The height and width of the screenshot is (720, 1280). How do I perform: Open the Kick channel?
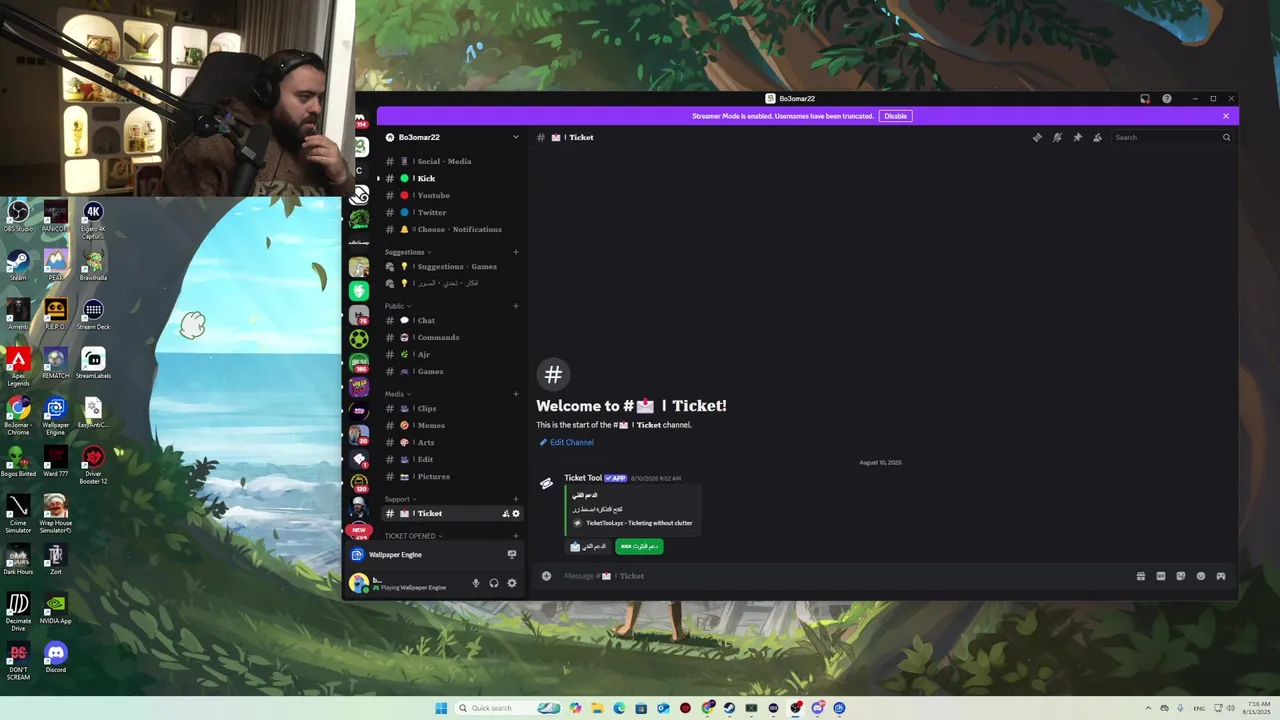[453, 178]
